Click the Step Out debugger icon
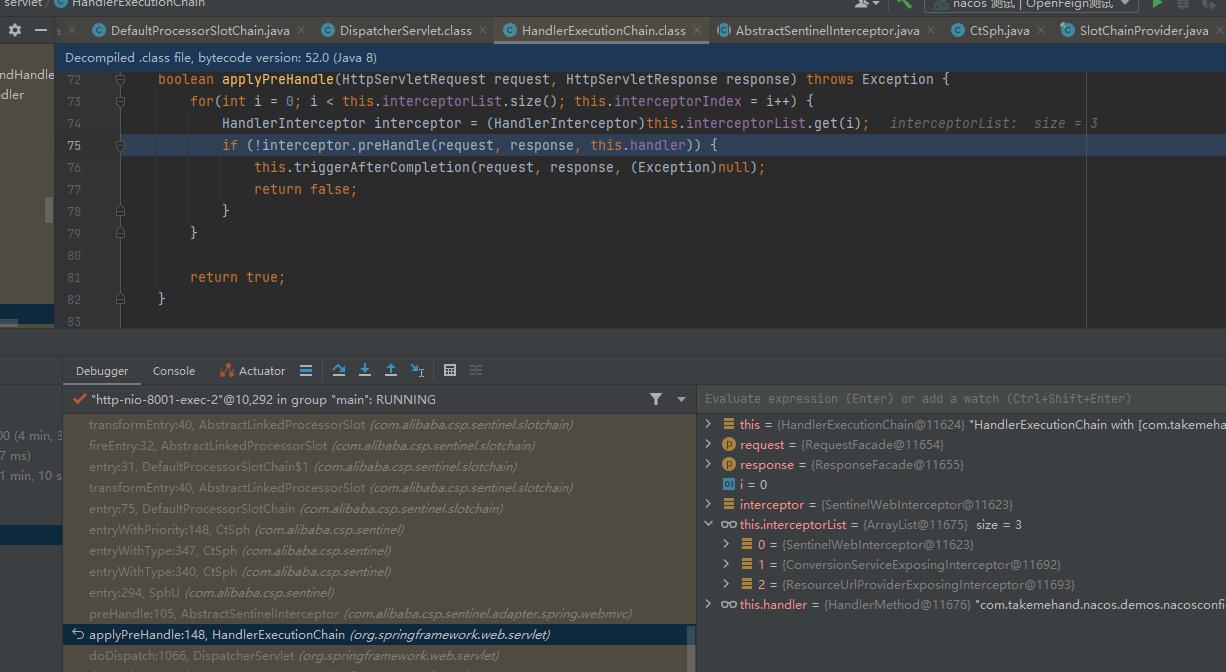 pyautogui.click(x=391, y=370)
